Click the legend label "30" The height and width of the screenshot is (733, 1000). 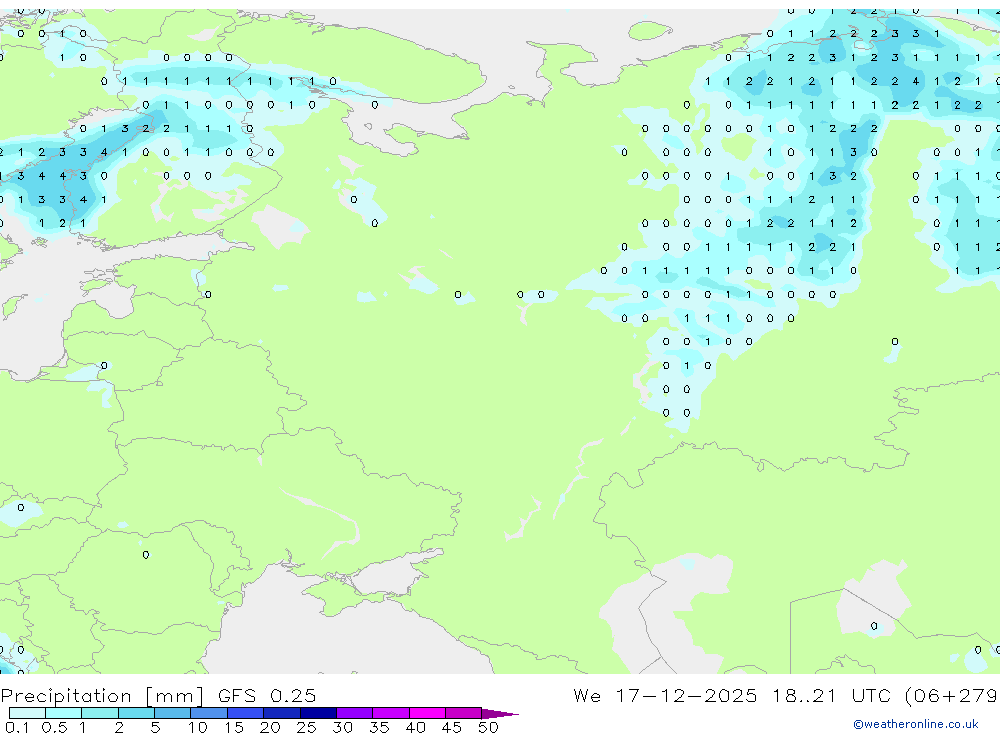click(x=343, y=727)
